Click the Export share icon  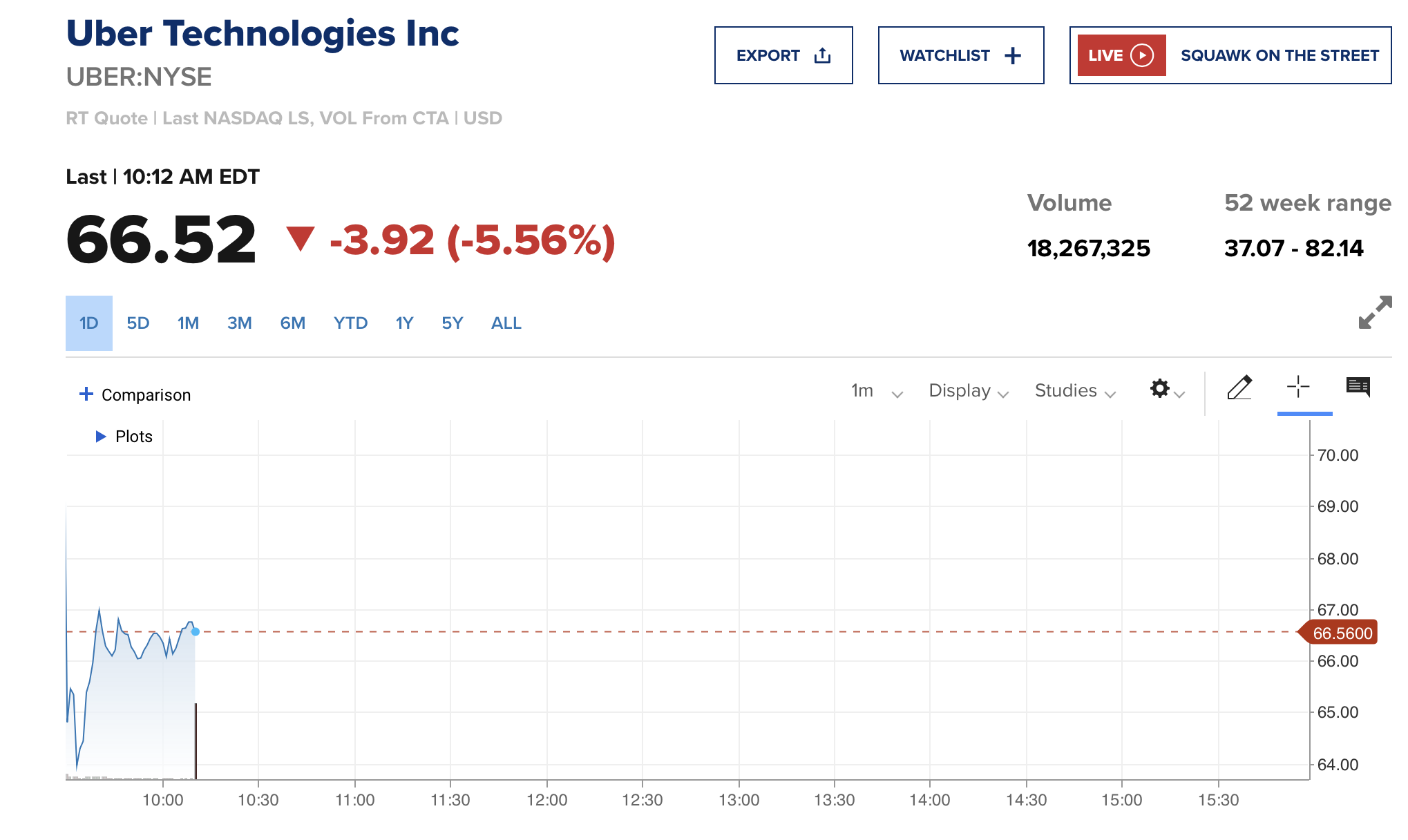tap(822, 55)
